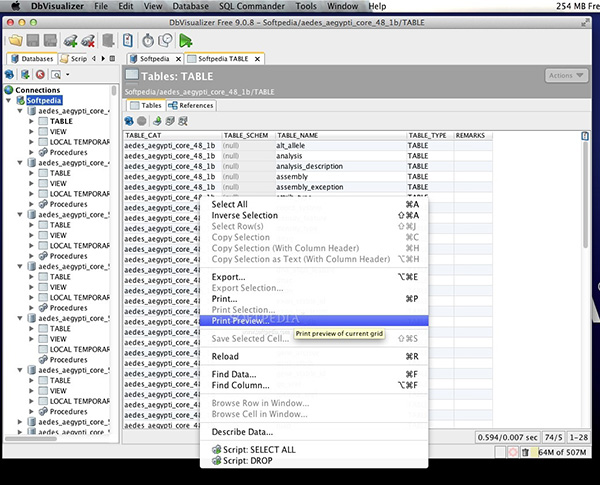Choose Find Column... in context menu
The width and height of the screenshot is (600, 485).
pos(314,385)
